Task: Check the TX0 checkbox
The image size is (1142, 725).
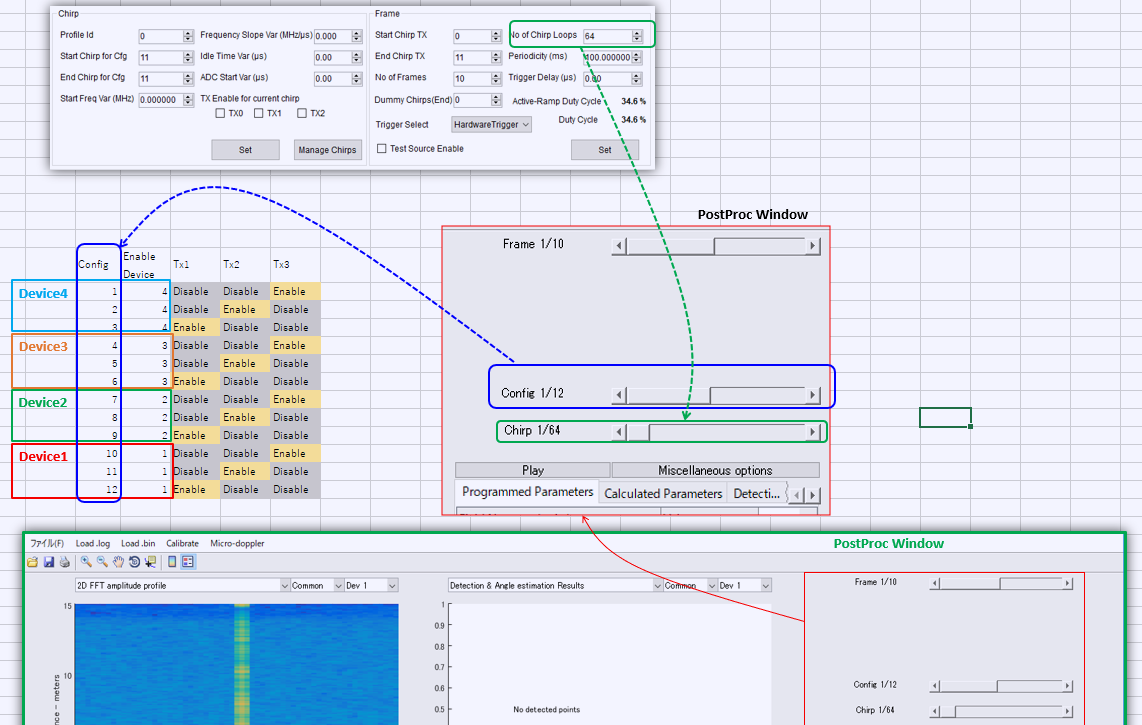Action: click(x=218, y=113)
